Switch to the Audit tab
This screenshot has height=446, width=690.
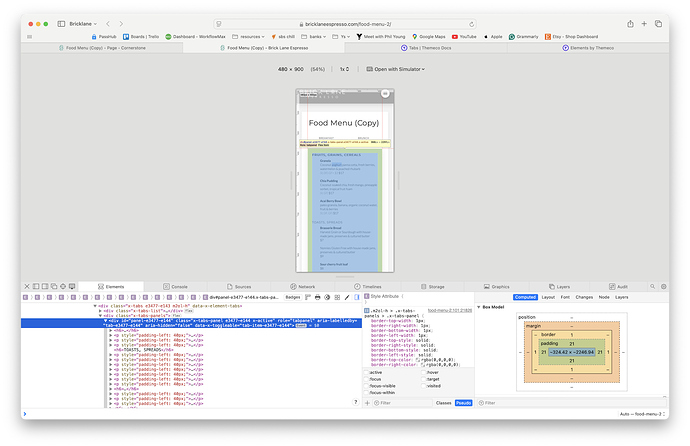pyautogui.click(x=619, y=286)
